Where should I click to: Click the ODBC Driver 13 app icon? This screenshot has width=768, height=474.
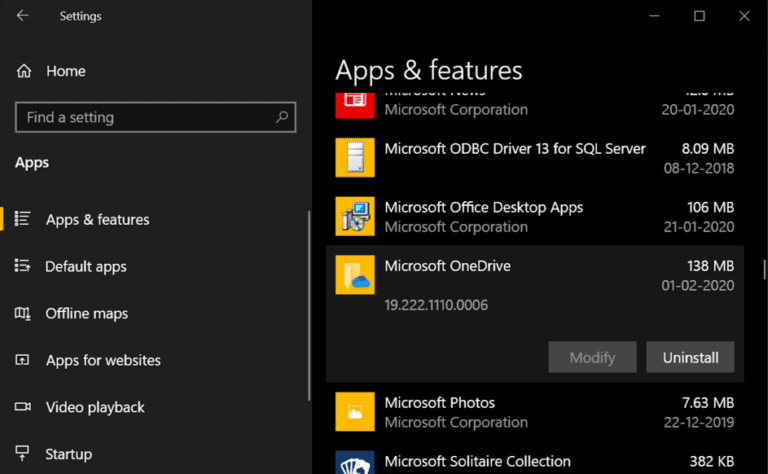(x=355, y=157)
